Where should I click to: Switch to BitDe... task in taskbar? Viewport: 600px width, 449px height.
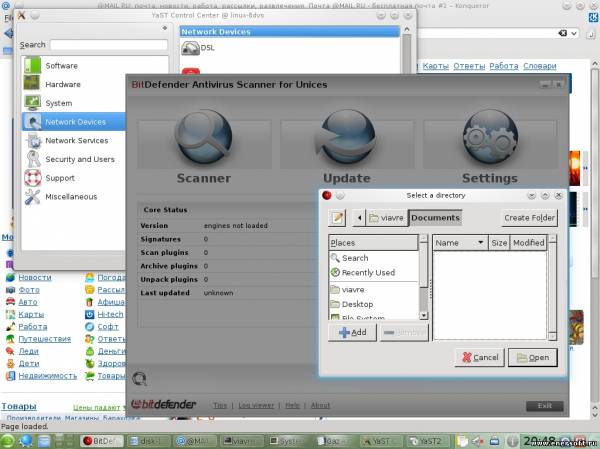coord(102,441)
